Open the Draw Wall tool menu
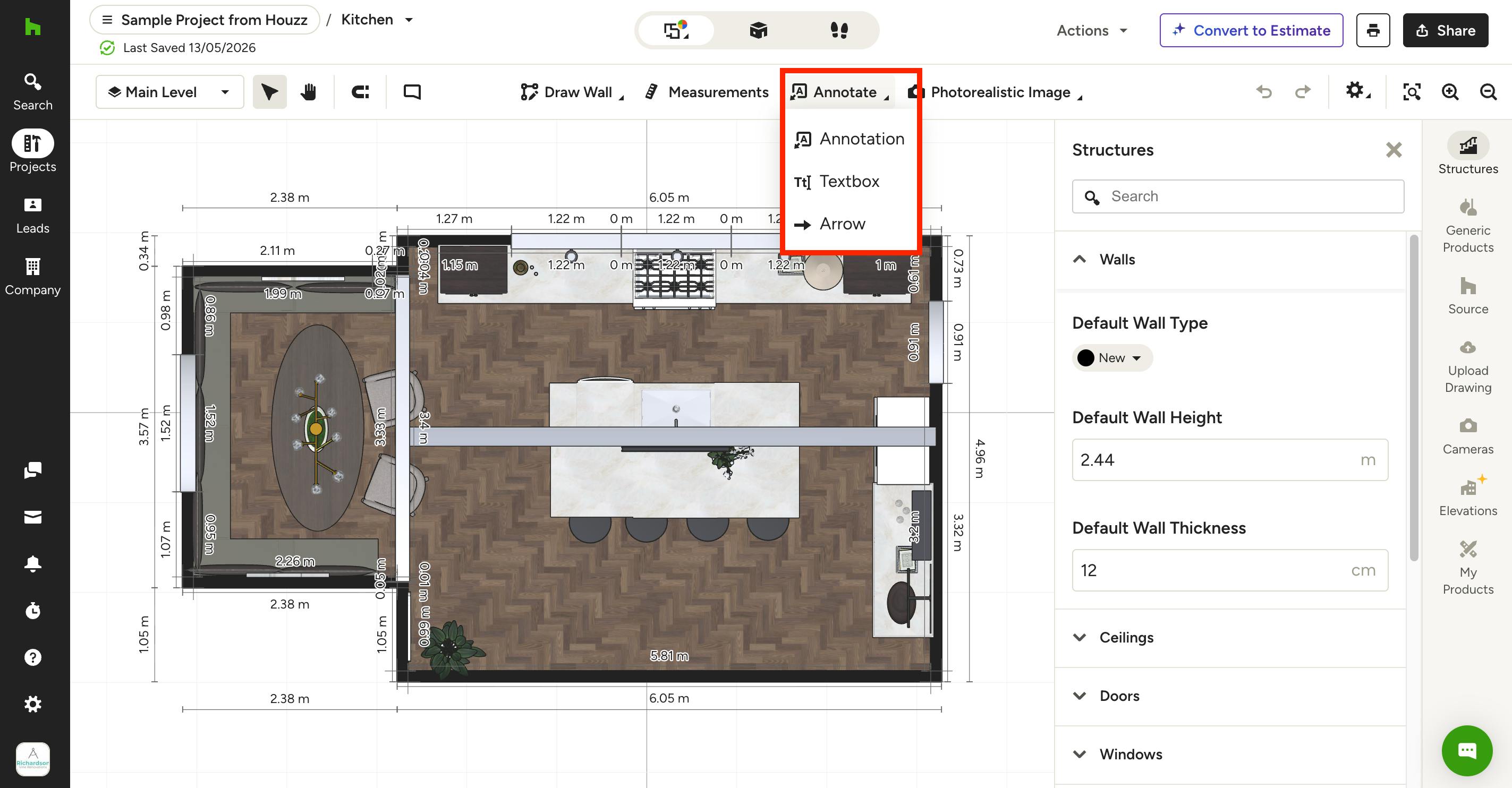 point(572,92)
